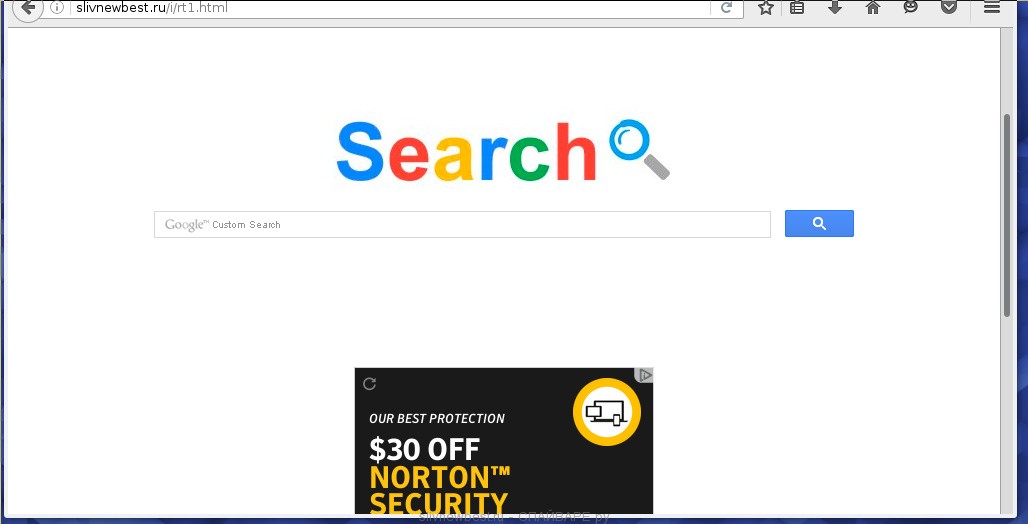
Task: Submit with the blue search button
Action: [819, 224]
